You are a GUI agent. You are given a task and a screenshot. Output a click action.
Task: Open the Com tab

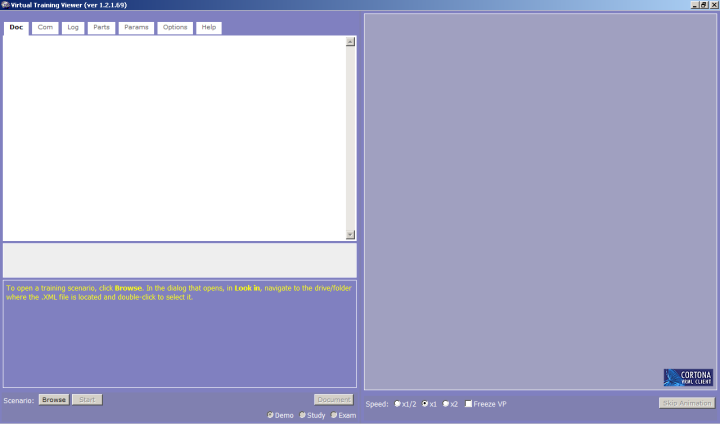[x=45, y=28]
